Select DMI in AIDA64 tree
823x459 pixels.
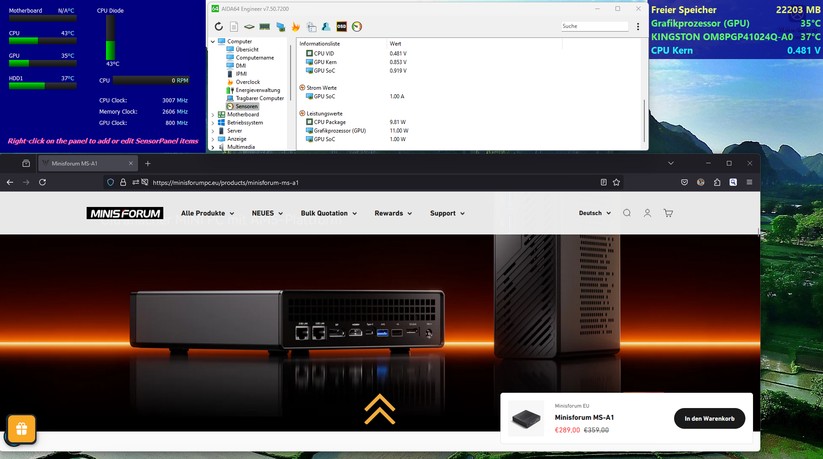[x=240, y=66]
